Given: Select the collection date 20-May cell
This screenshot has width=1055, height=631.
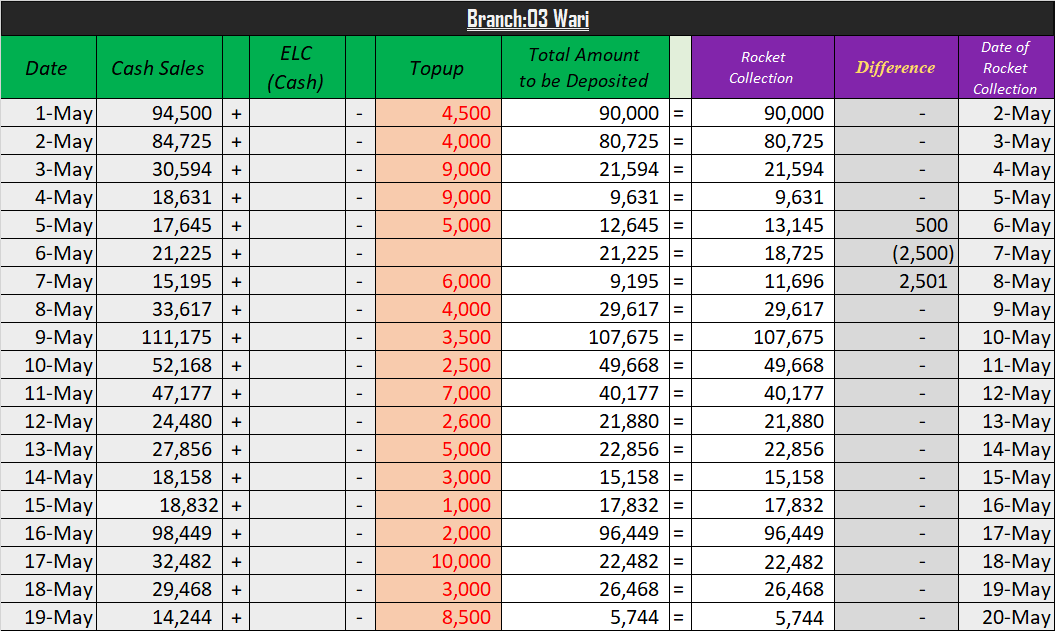Looking at the screenshot, I should 1006,617.
